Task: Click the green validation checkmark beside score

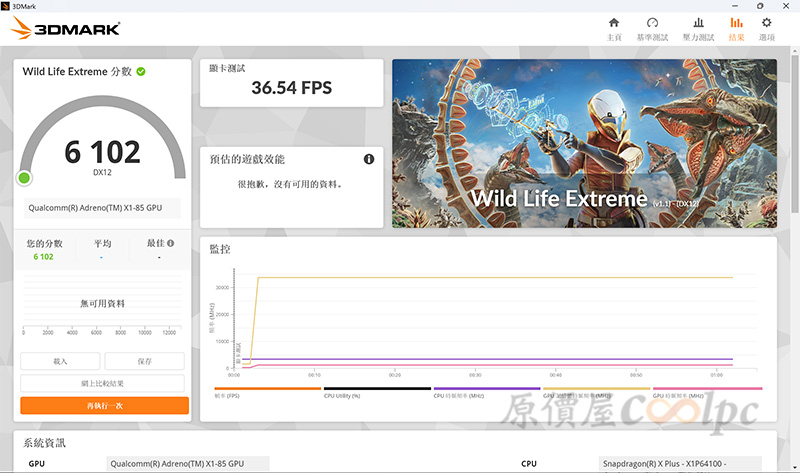Action: click(x=141, y=71)
